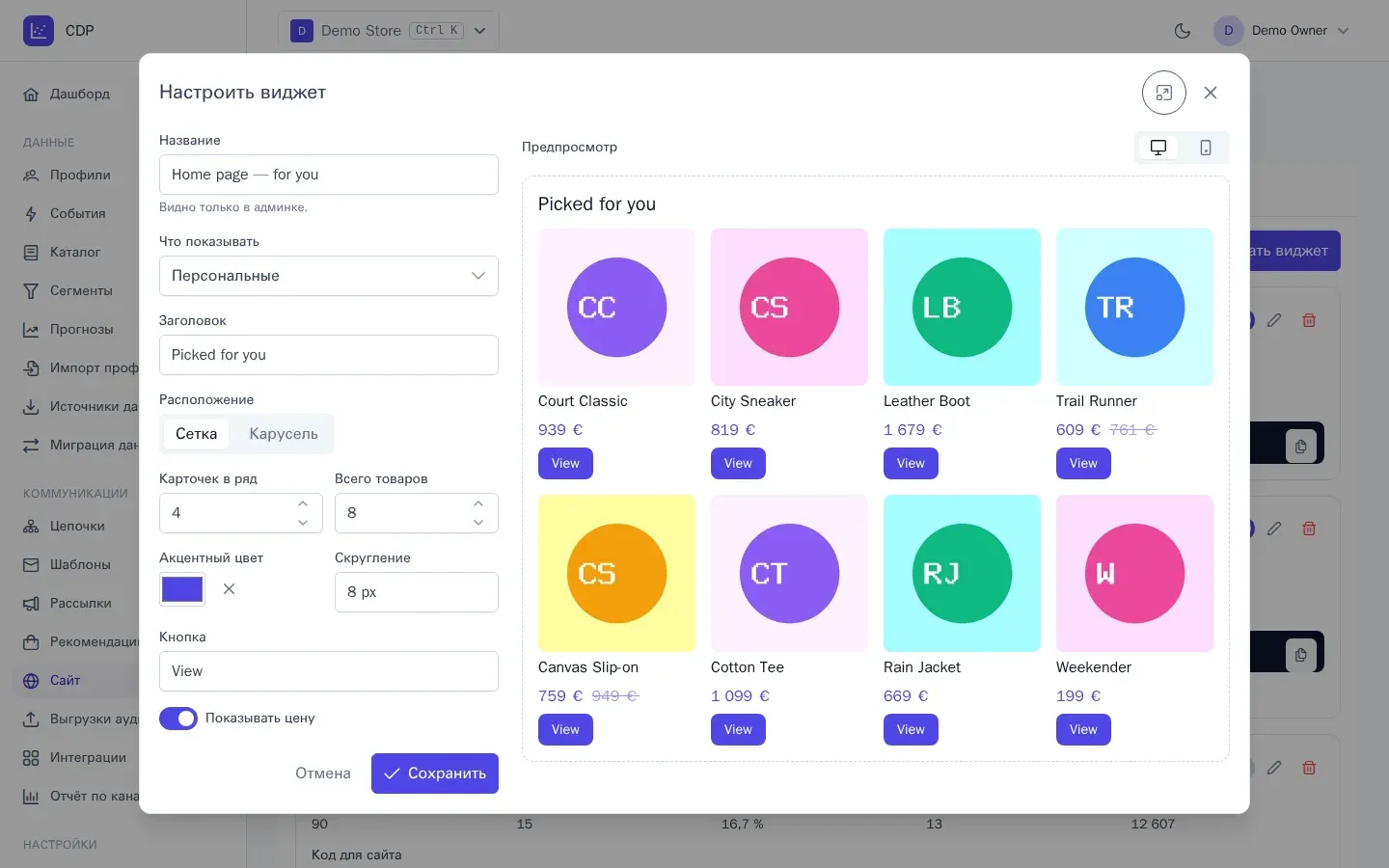Click the CDP logo icon

[39, 31]
